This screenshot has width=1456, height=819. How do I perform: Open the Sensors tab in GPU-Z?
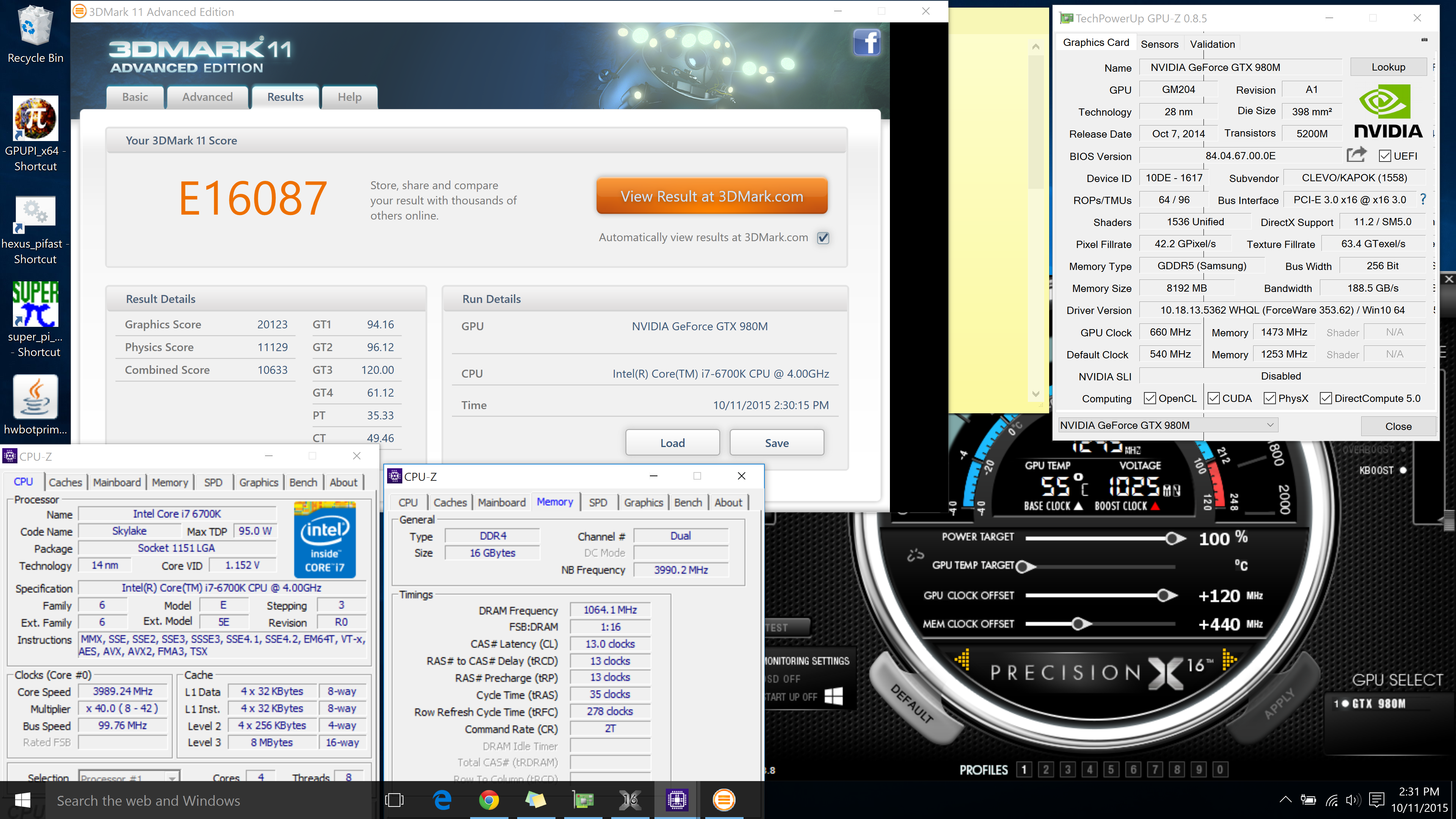[x=1159, y=44]
